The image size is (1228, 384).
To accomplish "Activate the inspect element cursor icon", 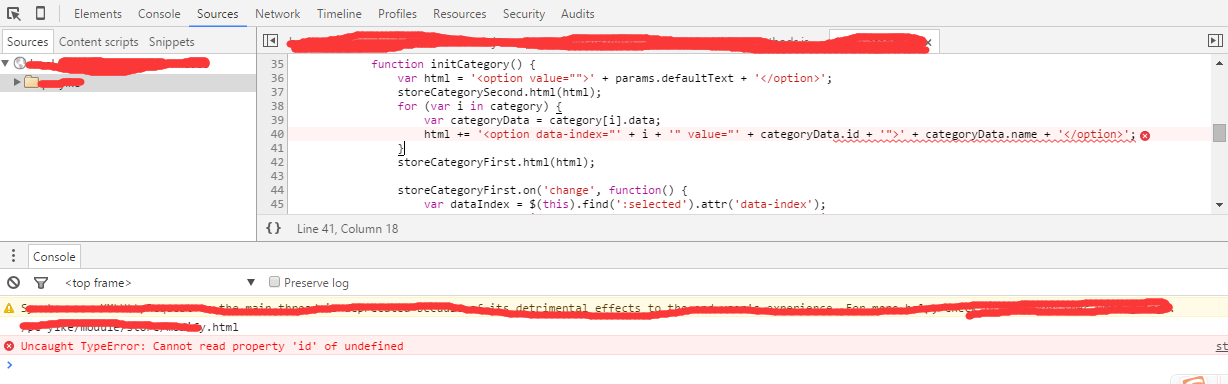I will click(x=15, y=14).
